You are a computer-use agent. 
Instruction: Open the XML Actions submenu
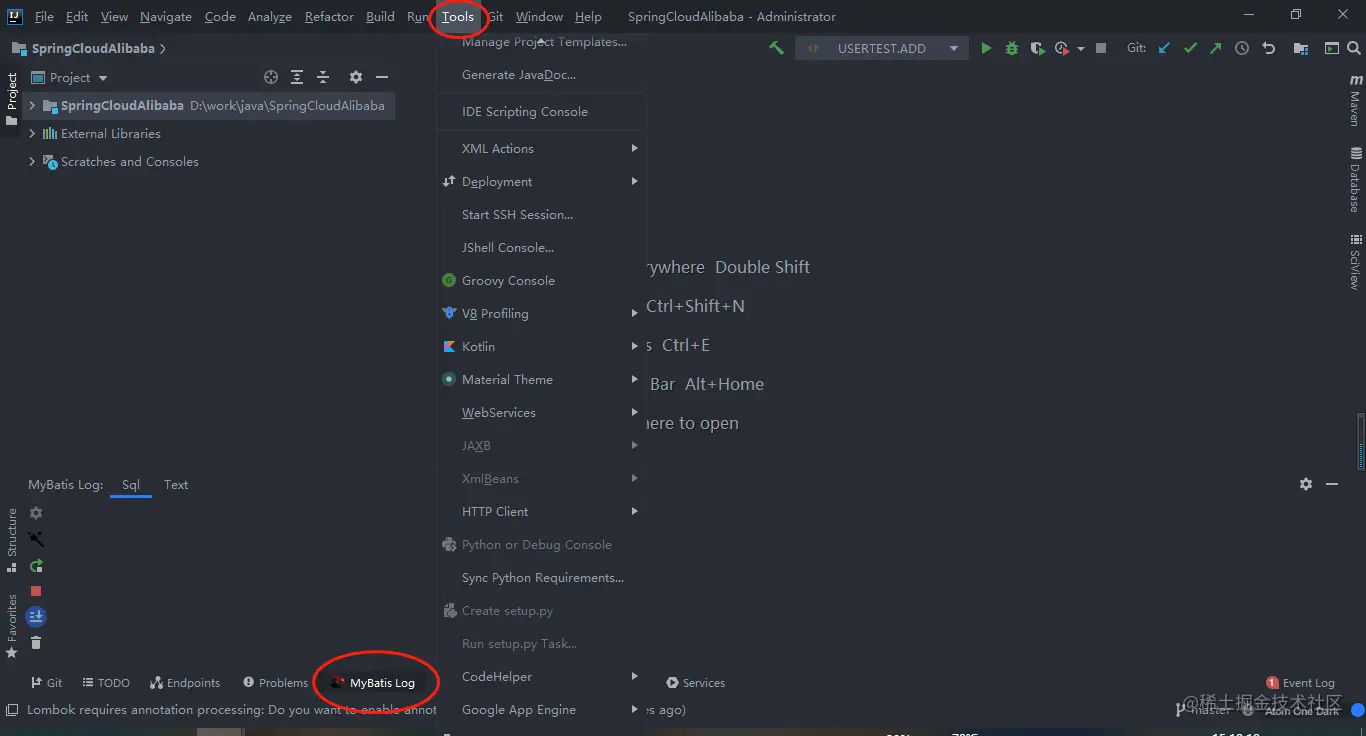point(541,148)
